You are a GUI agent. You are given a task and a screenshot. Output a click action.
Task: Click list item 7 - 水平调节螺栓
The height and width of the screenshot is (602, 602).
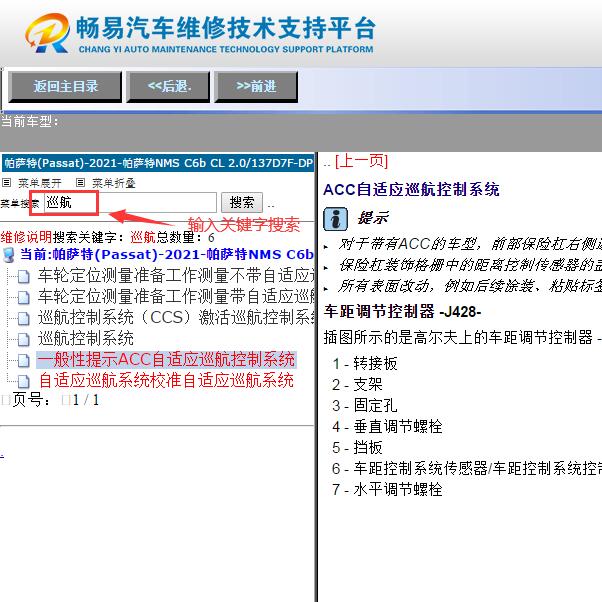pos(387,490)
